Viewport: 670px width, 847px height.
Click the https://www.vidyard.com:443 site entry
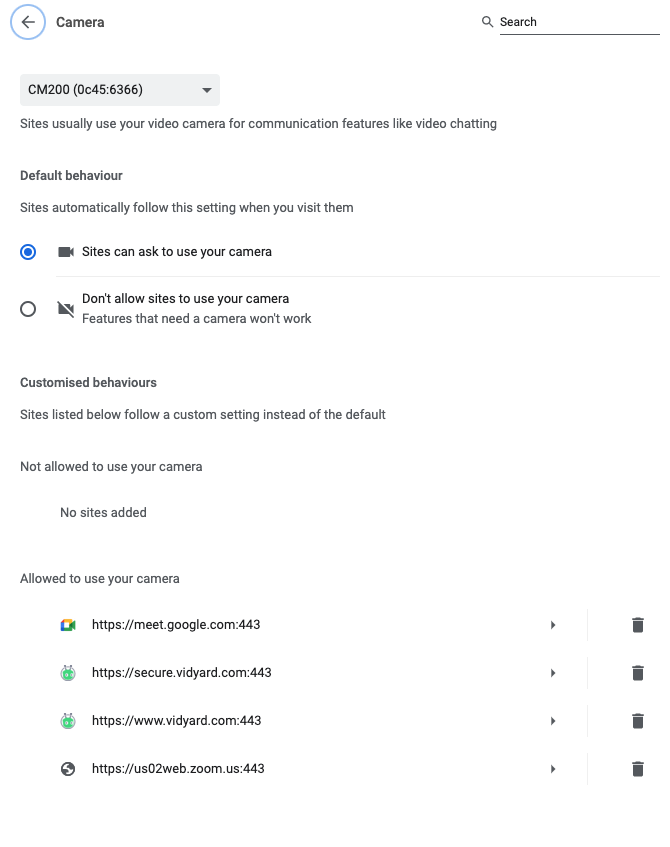pos(176,721)
